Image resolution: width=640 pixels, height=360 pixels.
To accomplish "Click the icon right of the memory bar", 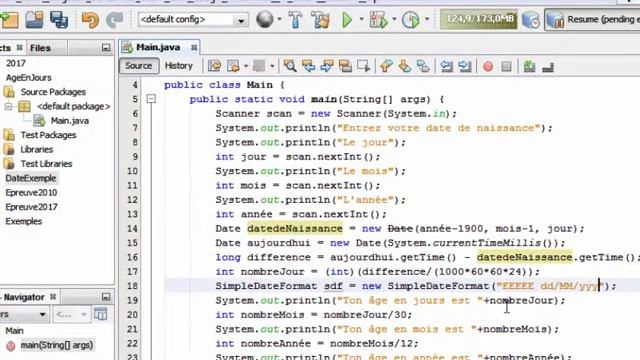I will (x=531, y=20).
